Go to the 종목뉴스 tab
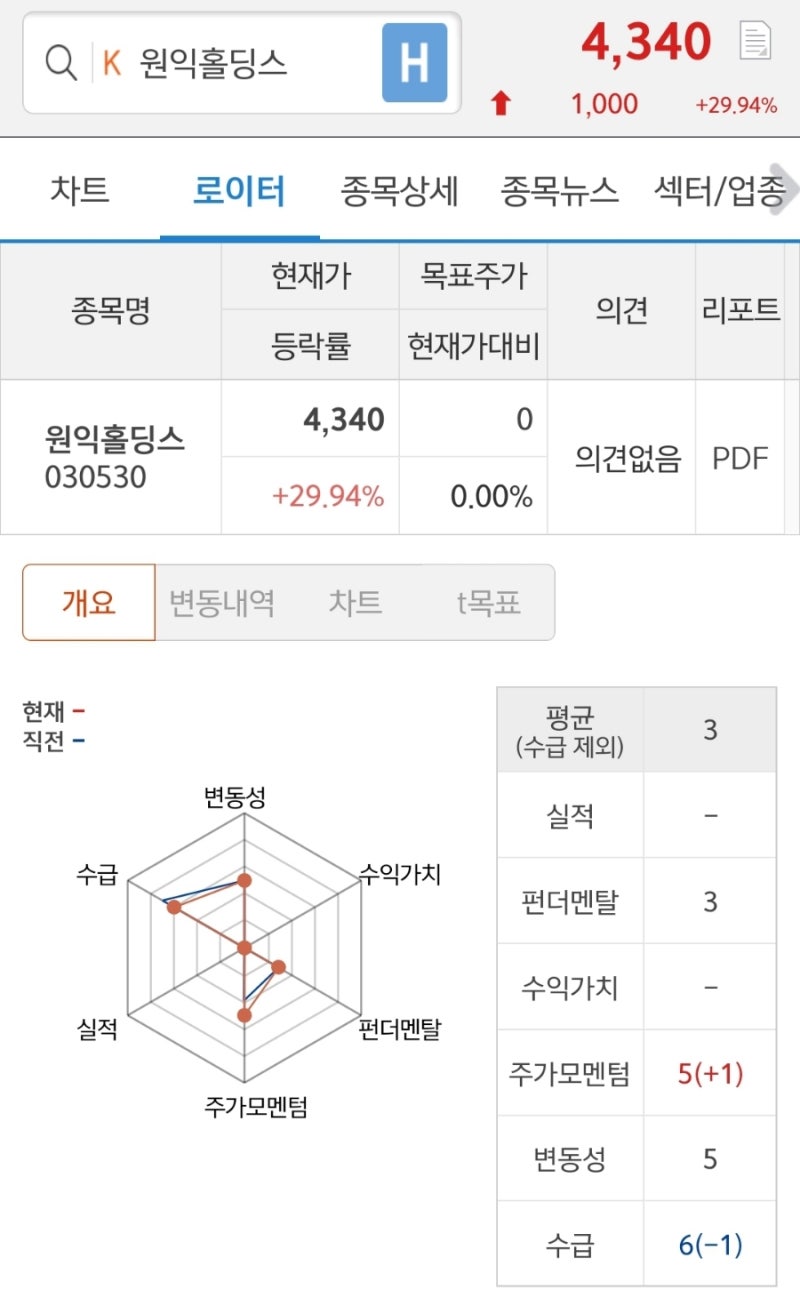 tap(560, 190)
